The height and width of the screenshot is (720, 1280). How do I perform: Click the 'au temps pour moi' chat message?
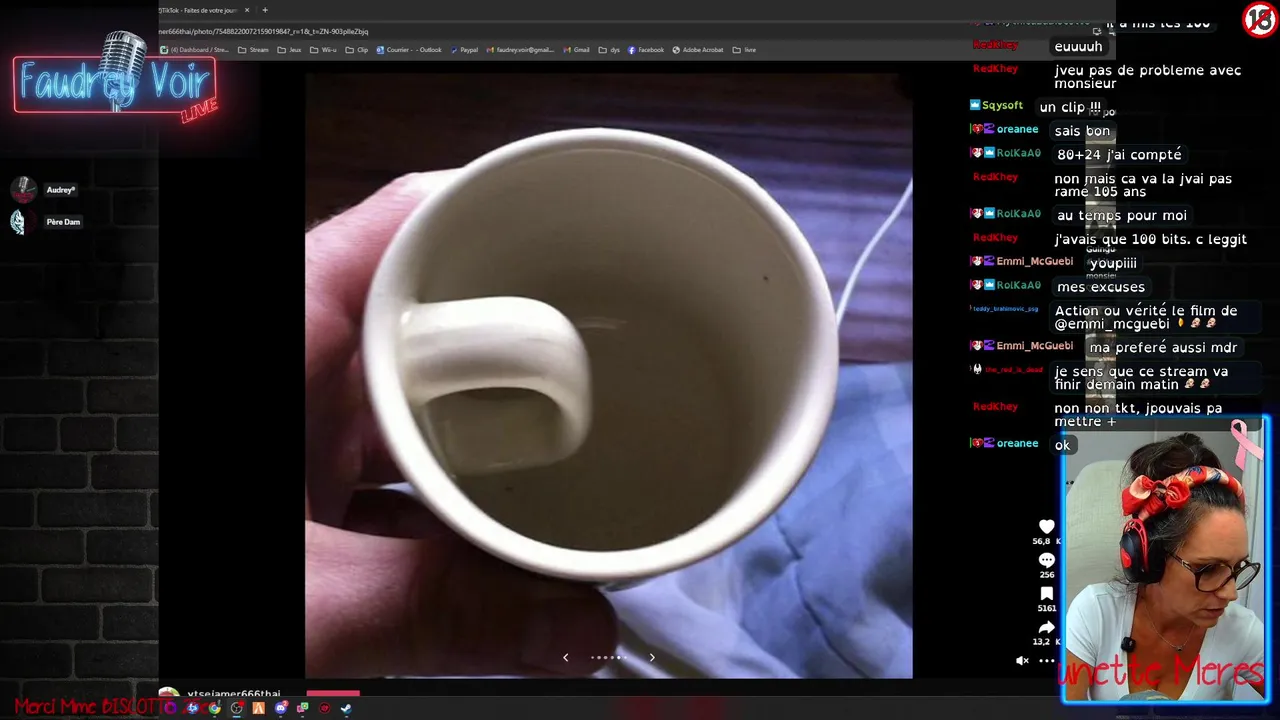click(1122, 215)
